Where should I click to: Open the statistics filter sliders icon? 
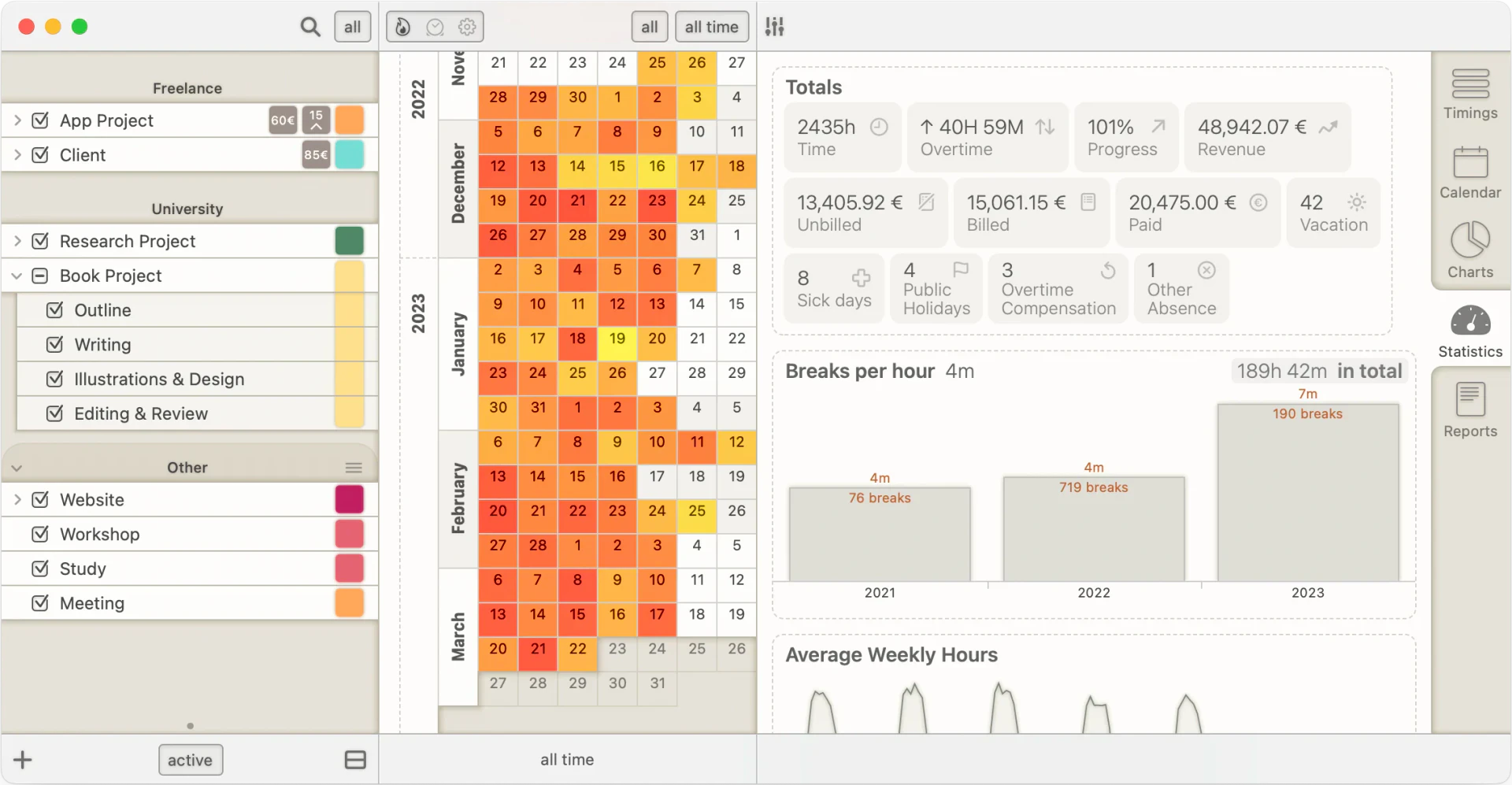coord(774,27)
